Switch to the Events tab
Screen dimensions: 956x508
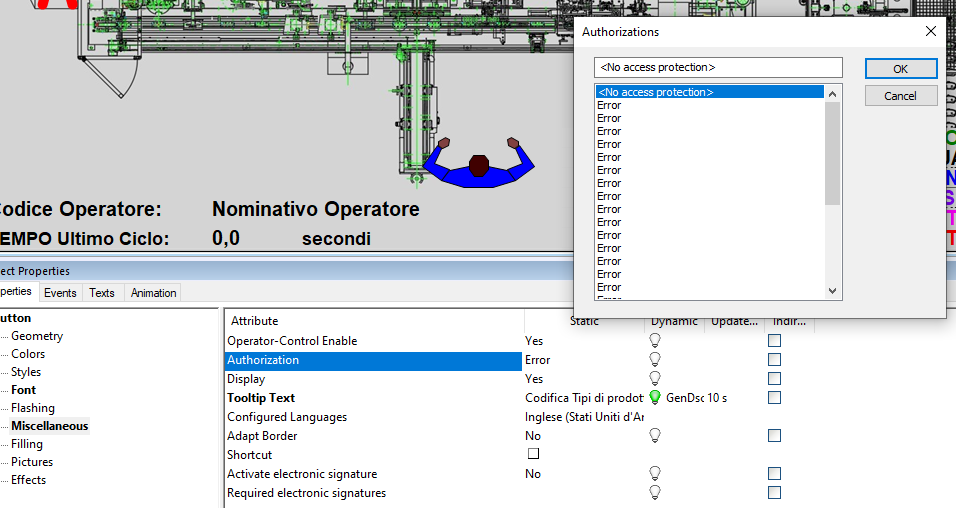tap(60, 293)
